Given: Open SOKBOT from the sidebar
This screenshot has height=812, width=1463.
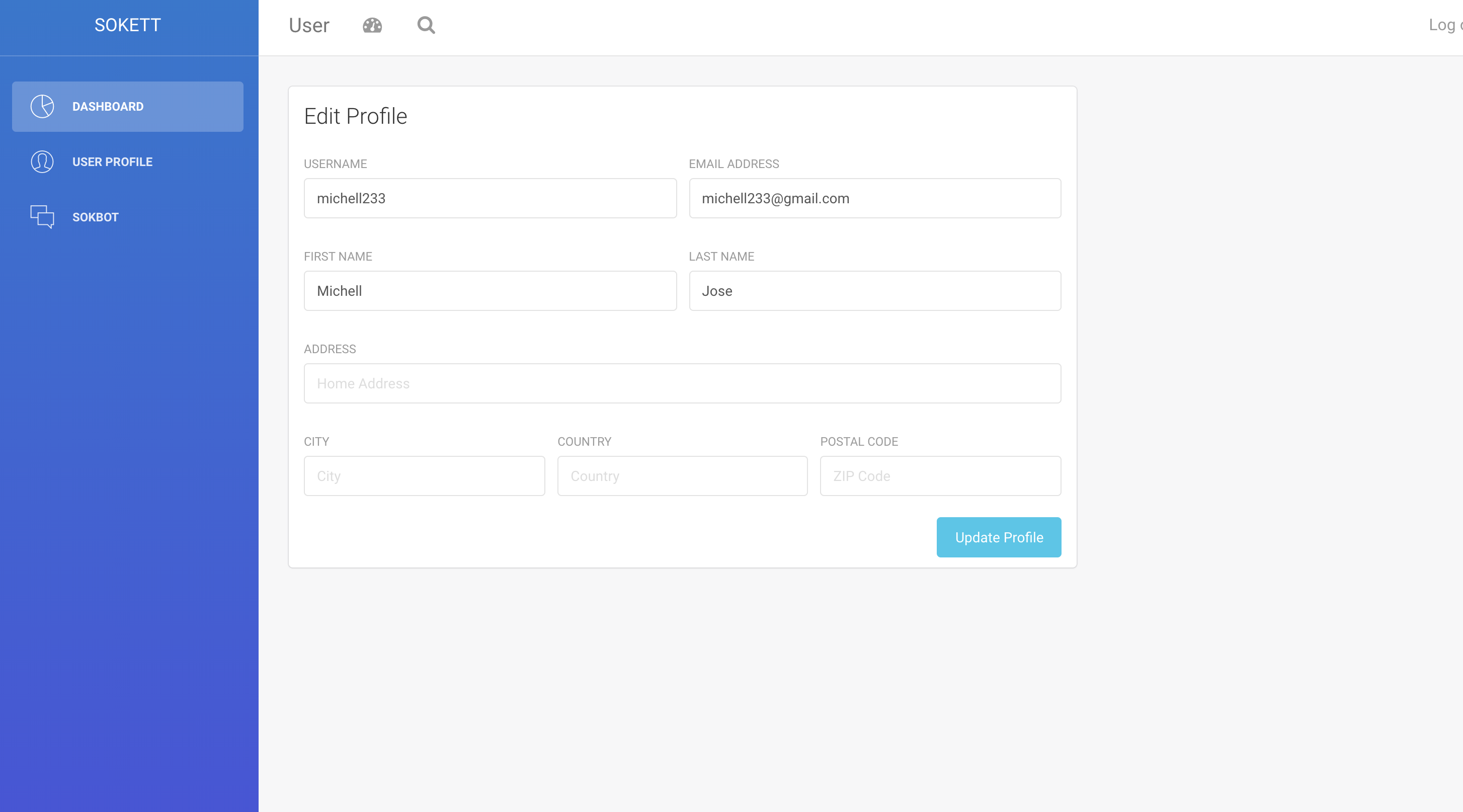Looking at the screenshot, I should [x=96, y=217].
